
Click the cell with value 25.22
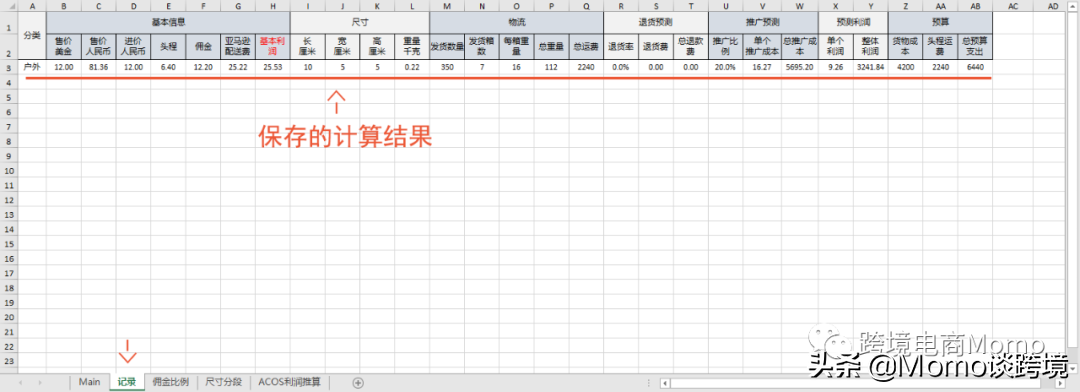(238, 68)
